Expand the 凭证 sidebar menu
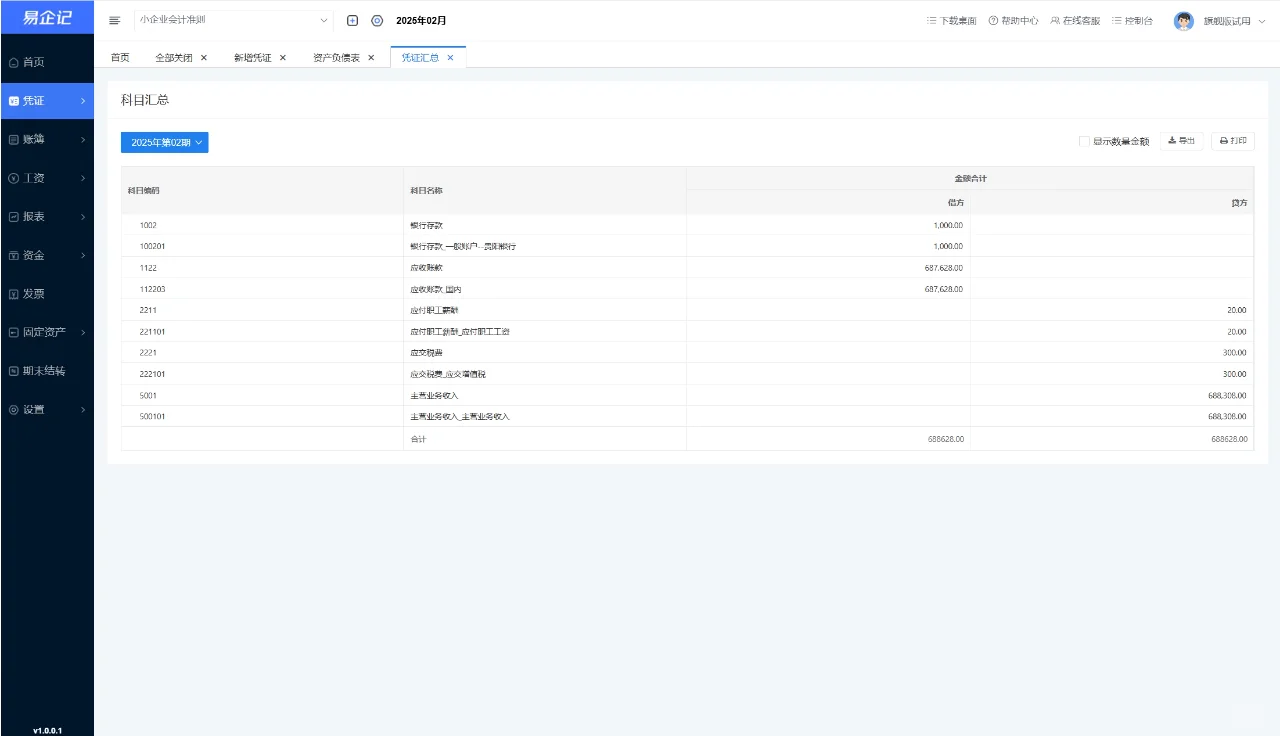Viewport: 1280px width, 736px height. click(x=47, y=101)
